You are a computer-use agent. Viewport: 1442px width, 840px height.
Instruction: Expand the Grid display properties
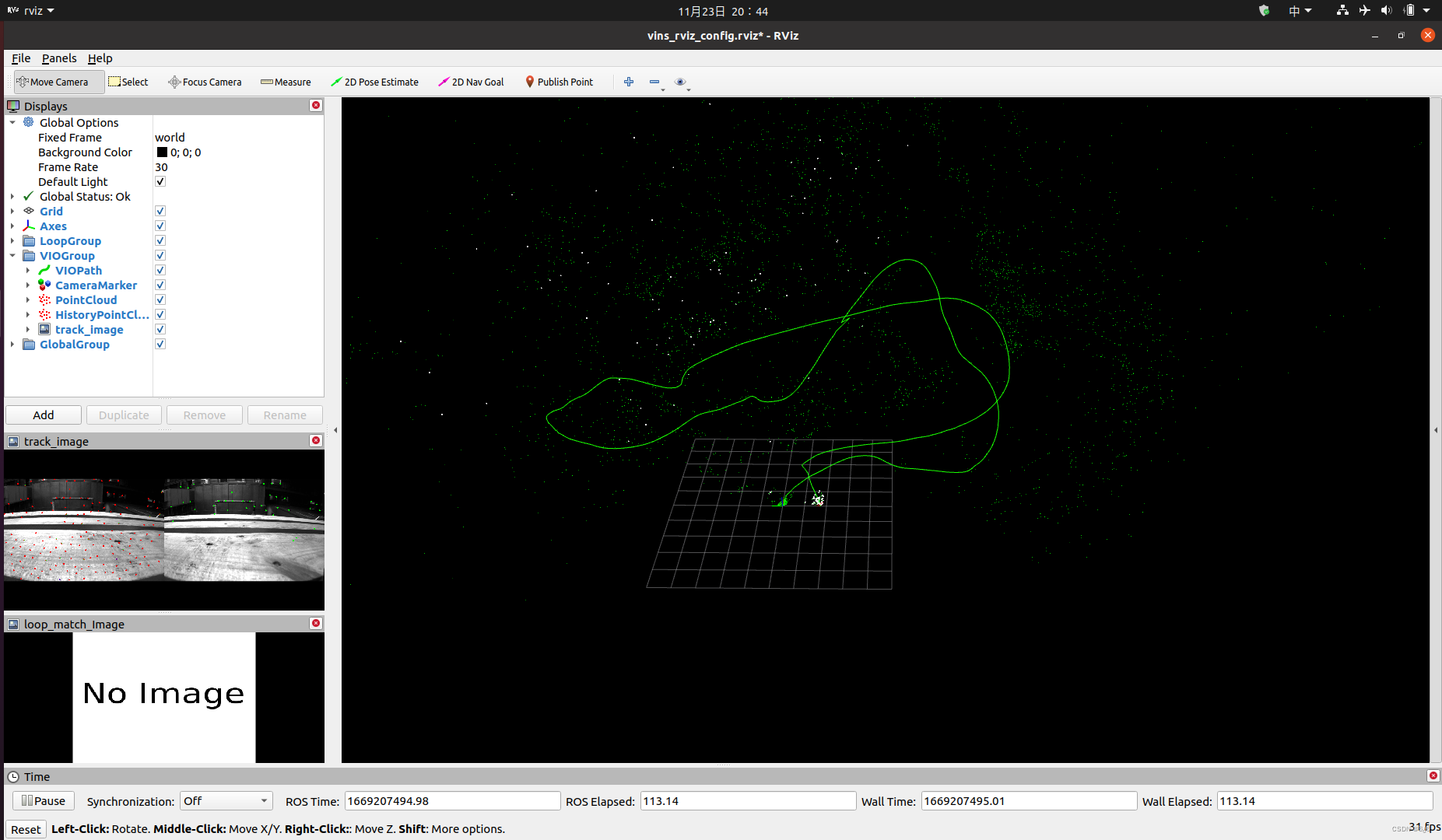point(12,211)
